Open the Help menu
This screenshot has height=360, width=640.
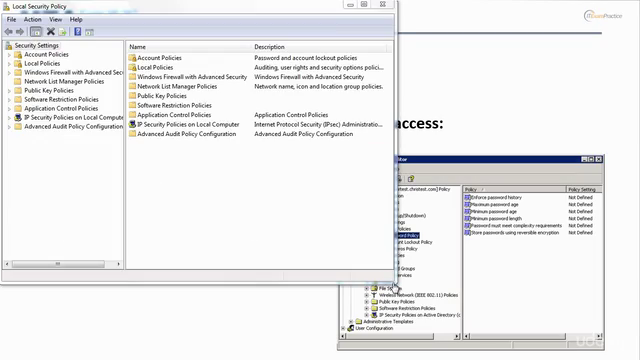coord(76,20)
